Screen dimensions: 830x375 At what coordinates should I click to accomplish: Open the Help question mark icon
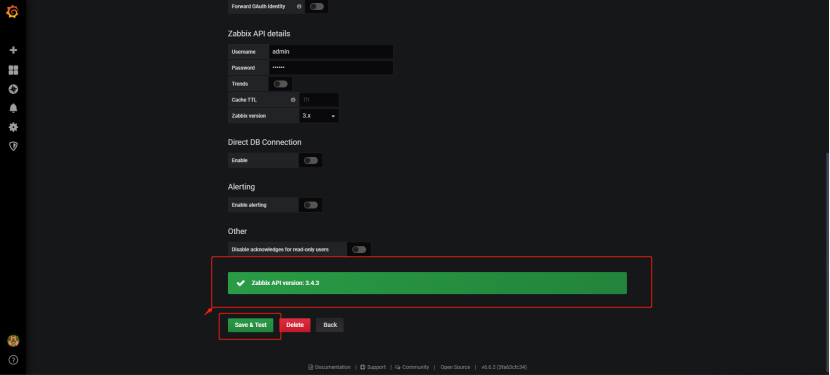13,360
